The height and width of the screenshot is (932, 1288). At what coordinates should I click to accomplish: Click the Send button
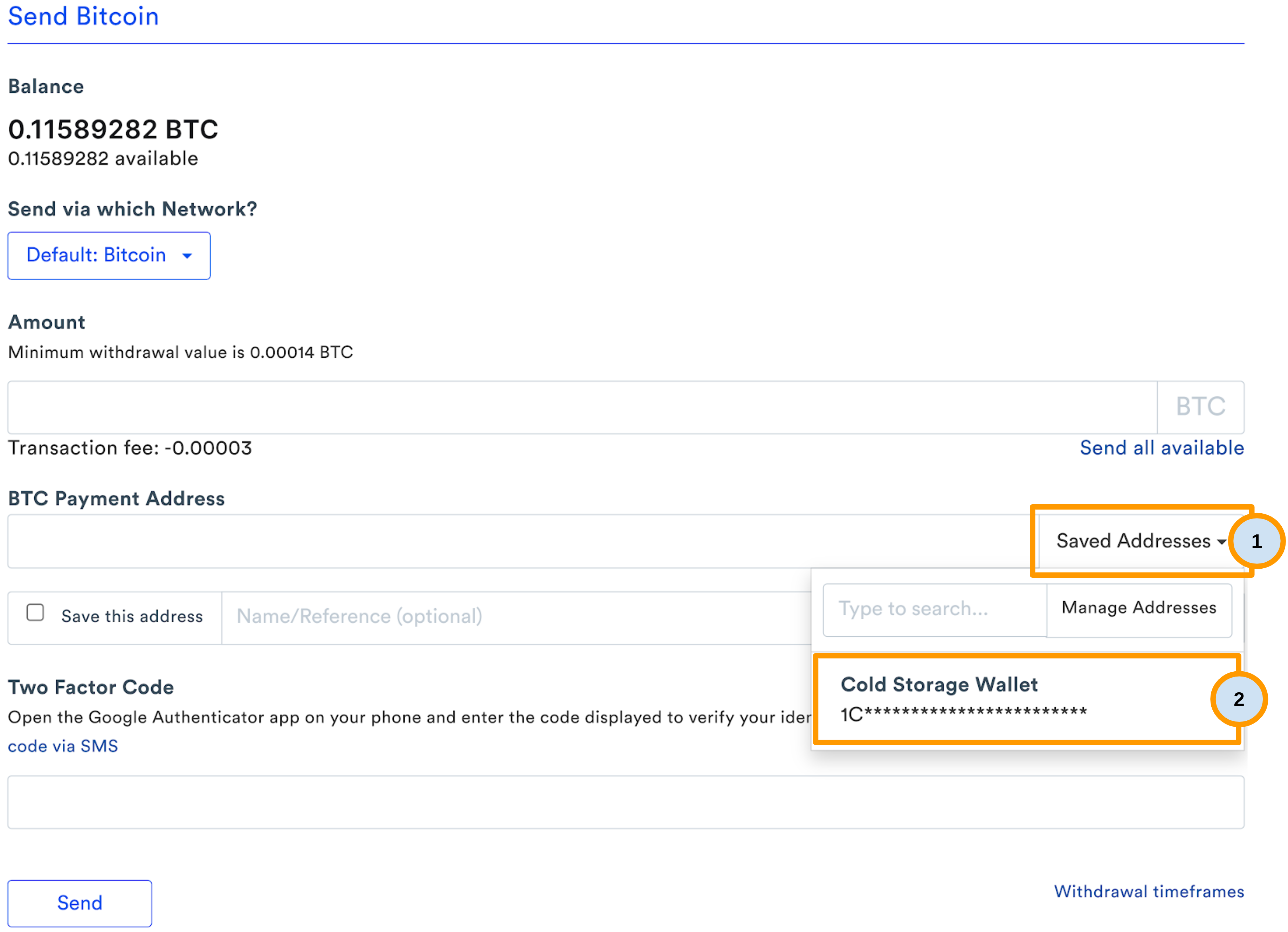[80, 903]
